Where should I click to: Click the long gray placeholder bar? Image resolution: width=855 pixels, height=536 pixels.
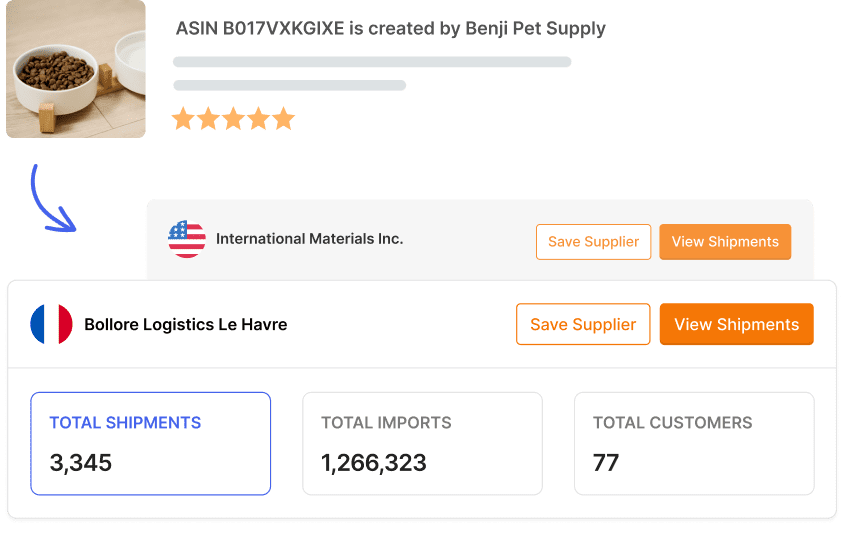tap(372, 62)
